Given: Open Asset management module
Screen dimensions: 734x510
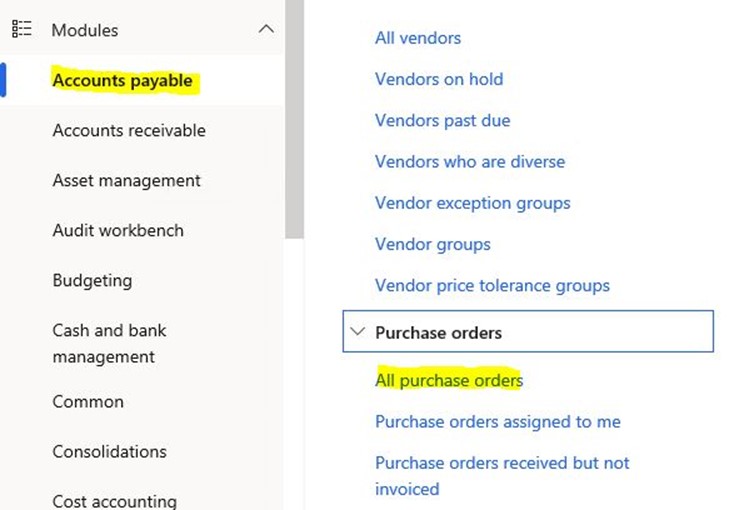Looking at the screenshot, I should tap(126, 180).
